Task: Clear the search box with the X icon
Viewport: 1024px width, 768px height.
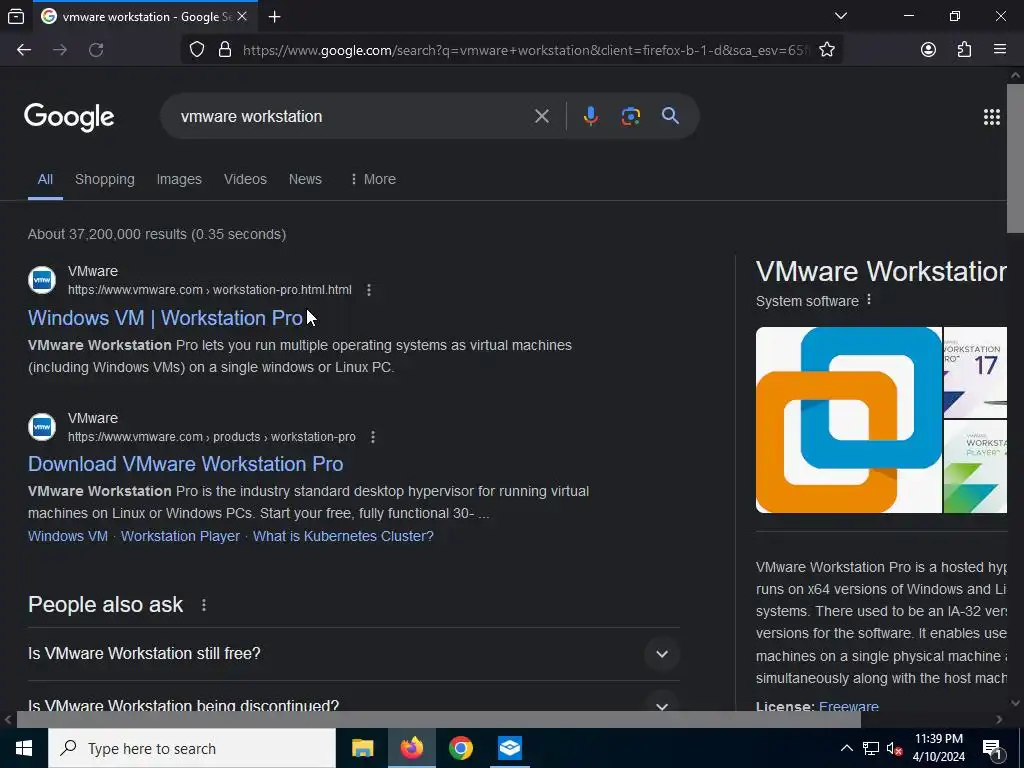Action: 541,116
